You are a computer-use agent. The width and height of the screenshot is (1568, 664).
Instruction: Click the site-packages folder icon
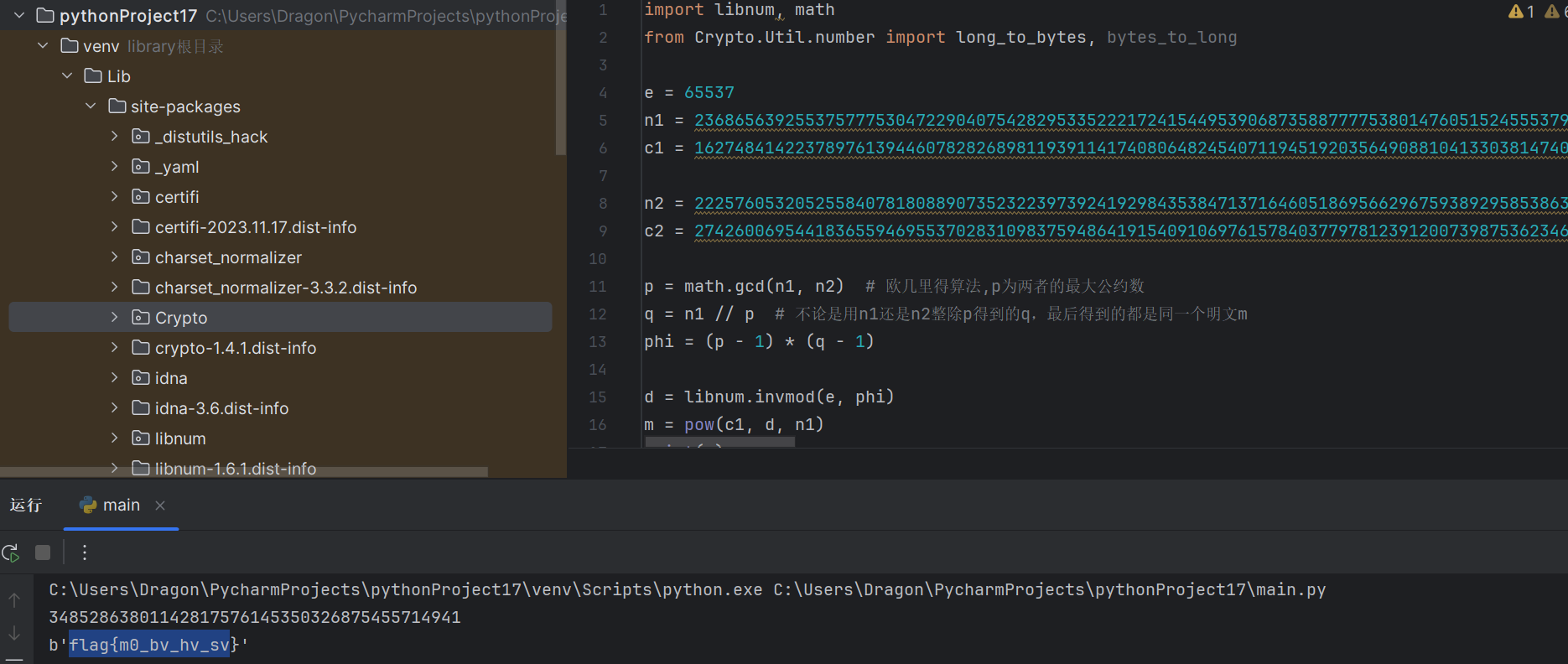(x=117, y=106)
